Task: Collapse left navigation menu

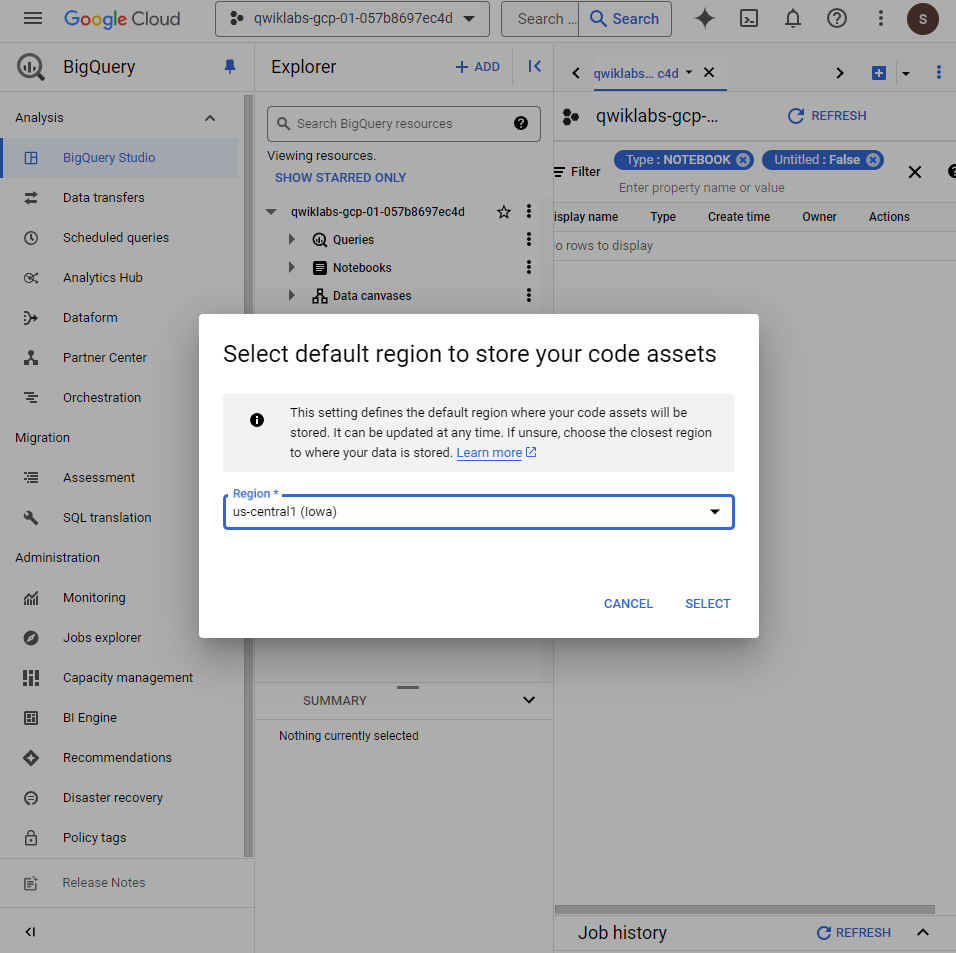Action: click(x=30, y=931)
